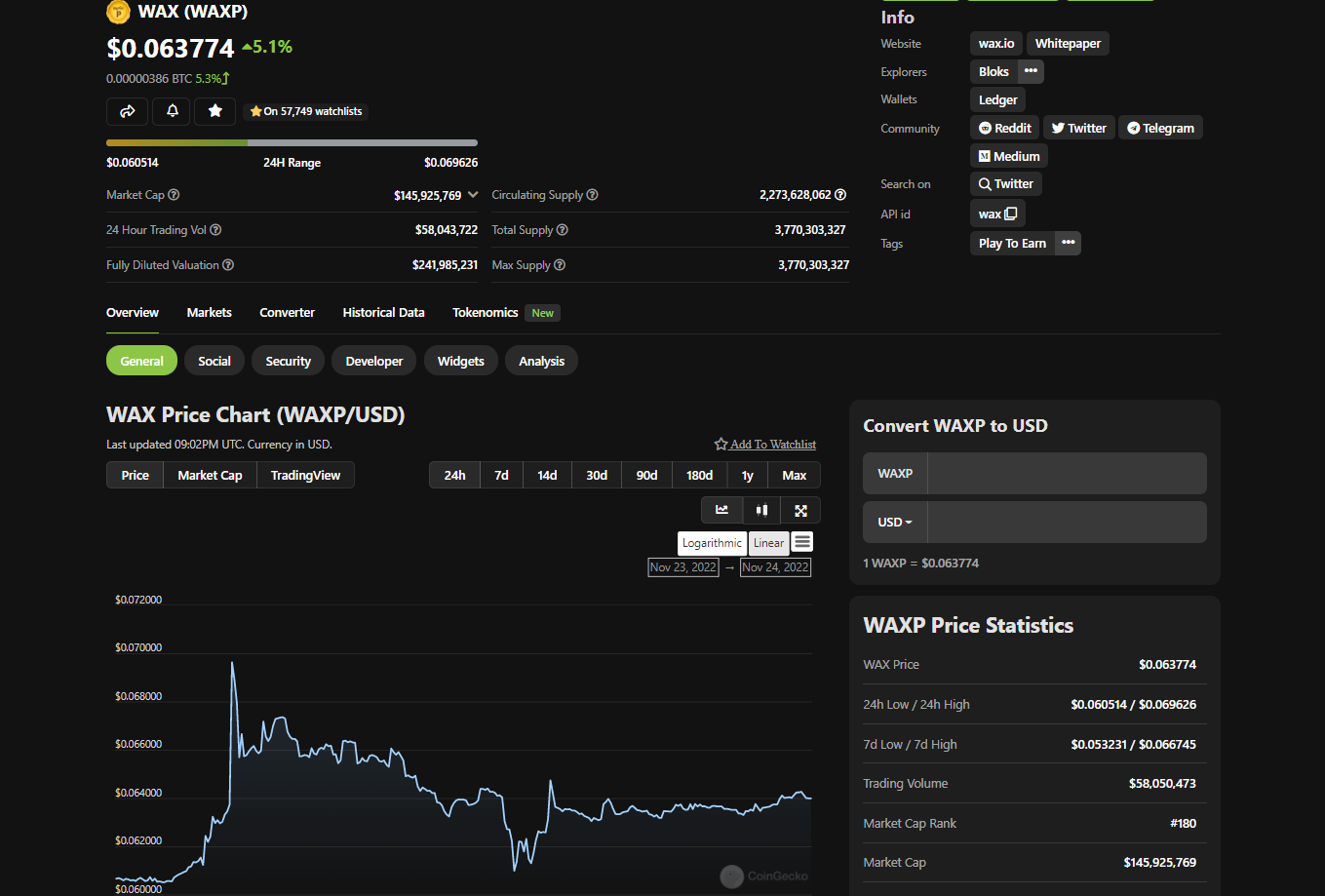Screen dimensions: 1325x896
Task: Click the info icon beside Market Cap
Action: point(174,195)
